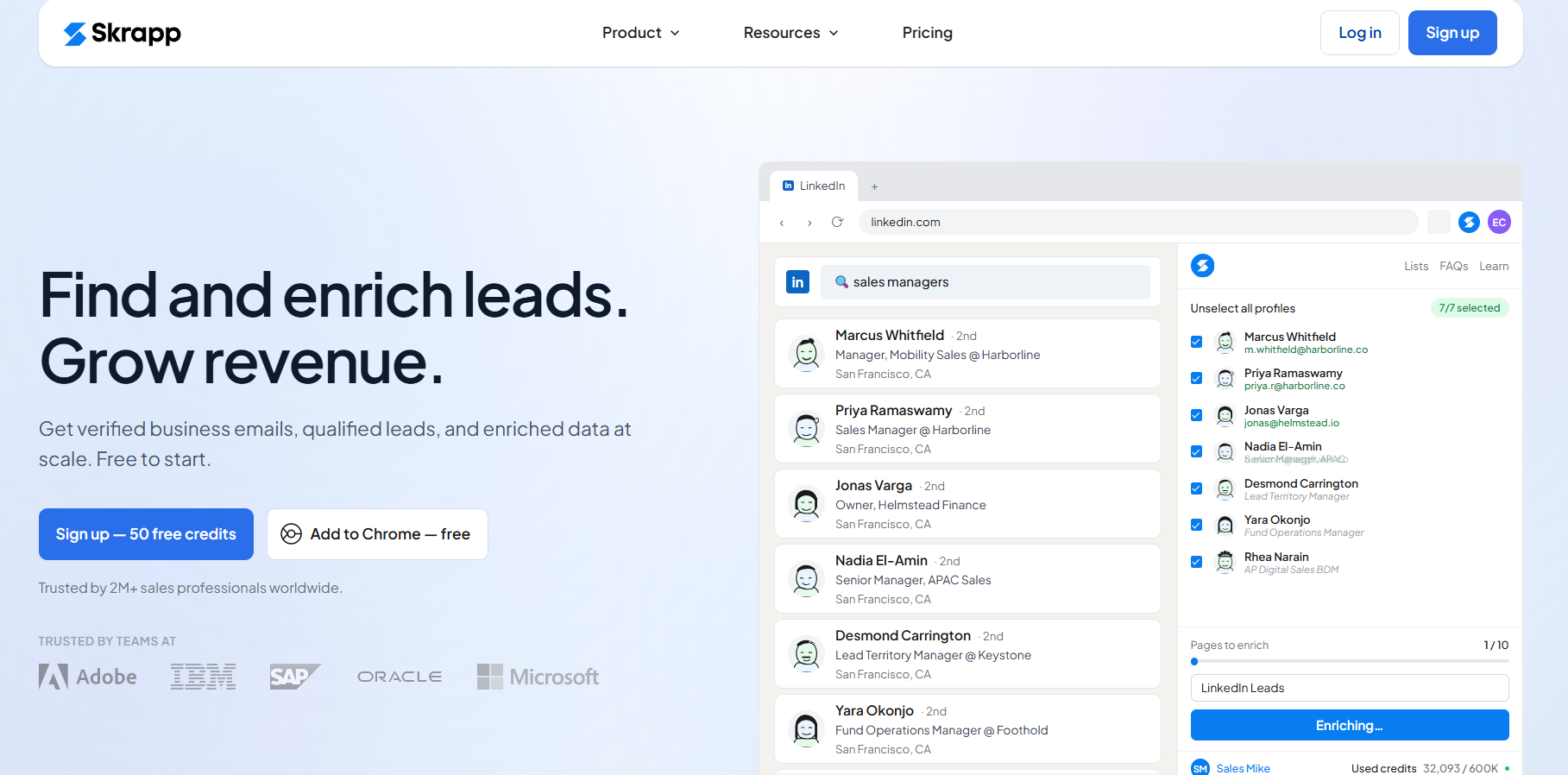Image resolution: width=1568 pixels, height=775 pixels.
Task: Uncheck Rhea Narain's checkbox
Action: click(1196, 562)
